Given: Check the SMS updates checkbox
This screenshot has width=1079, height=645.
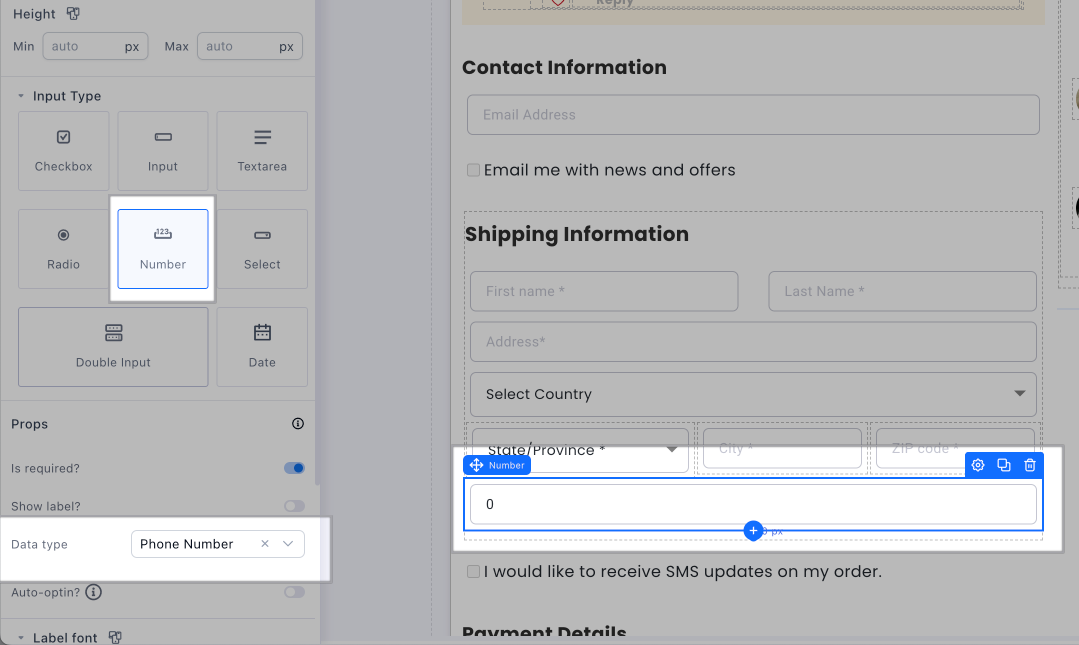Looking at the screenshot, I should 474,572.
